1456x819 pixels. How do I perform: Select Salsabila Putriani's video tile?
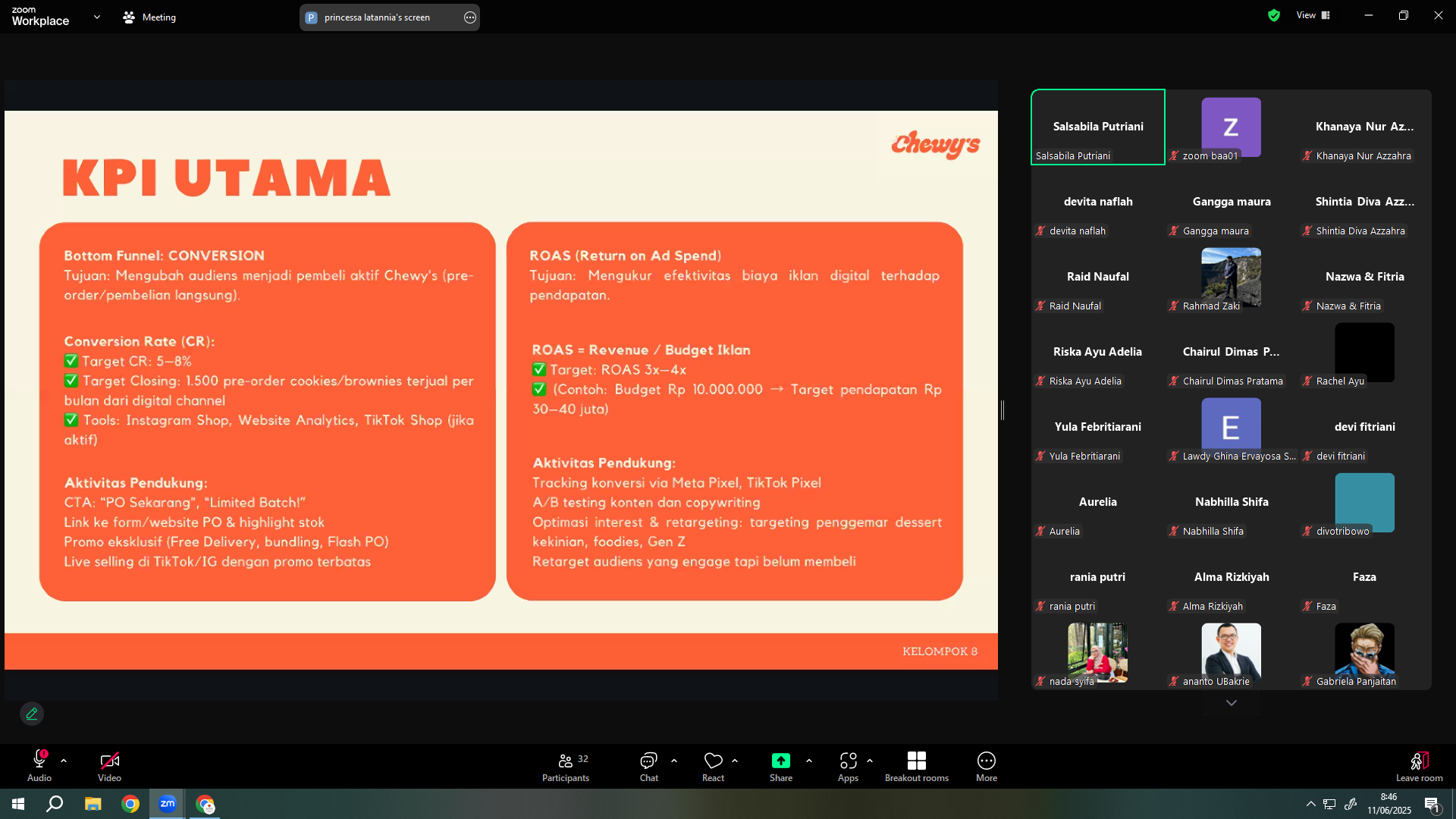[x=1098, y=127]
